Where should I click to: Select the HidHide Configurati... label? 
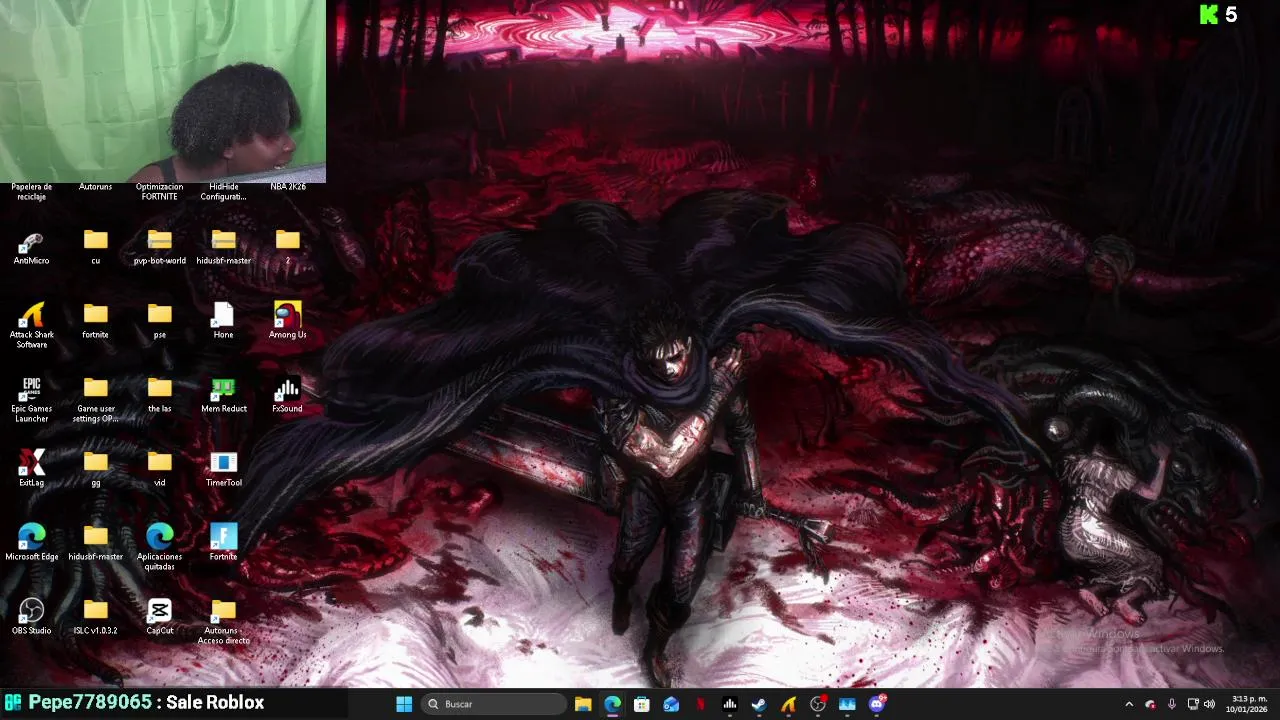[223, 191]
